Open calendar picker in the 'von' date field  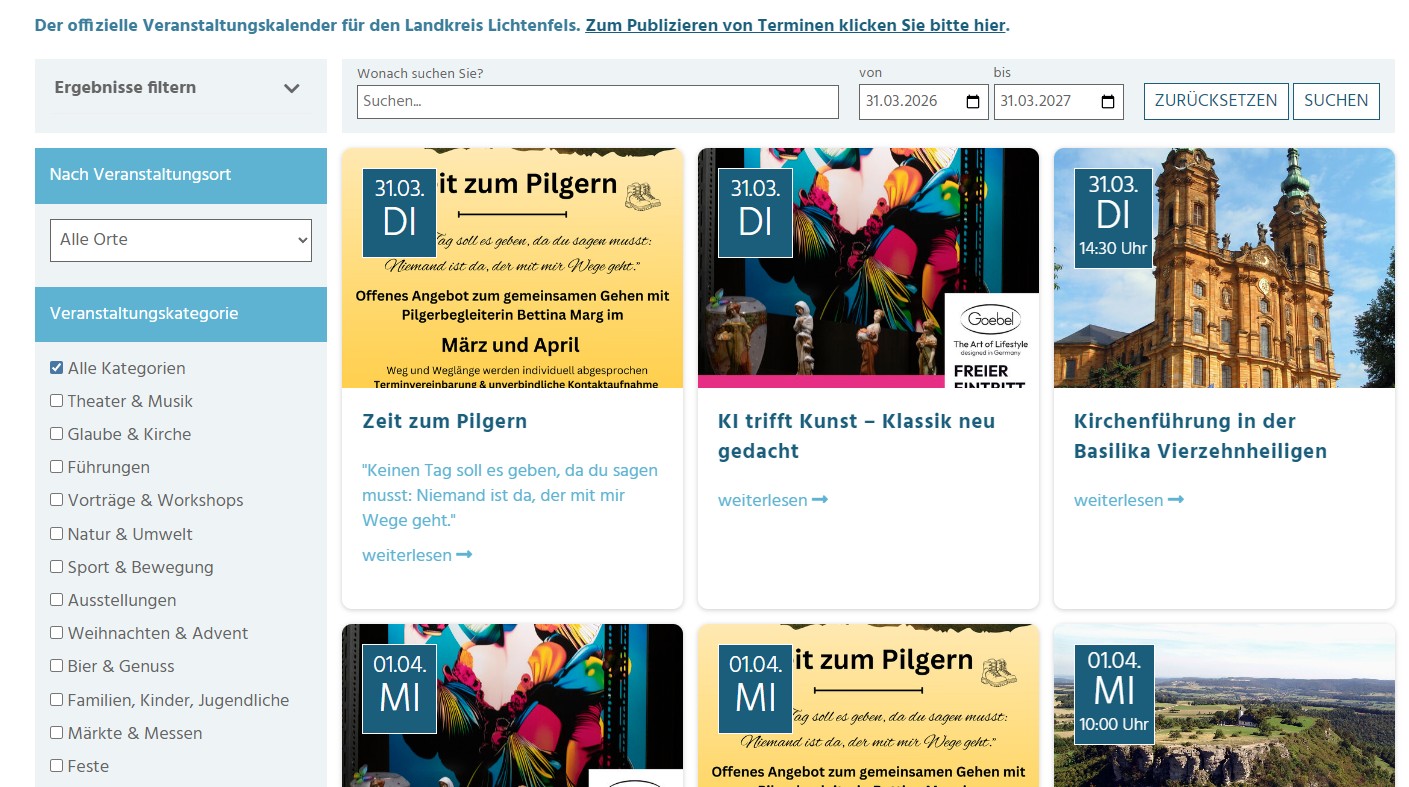pyautogui.click(x=972, y=102)
